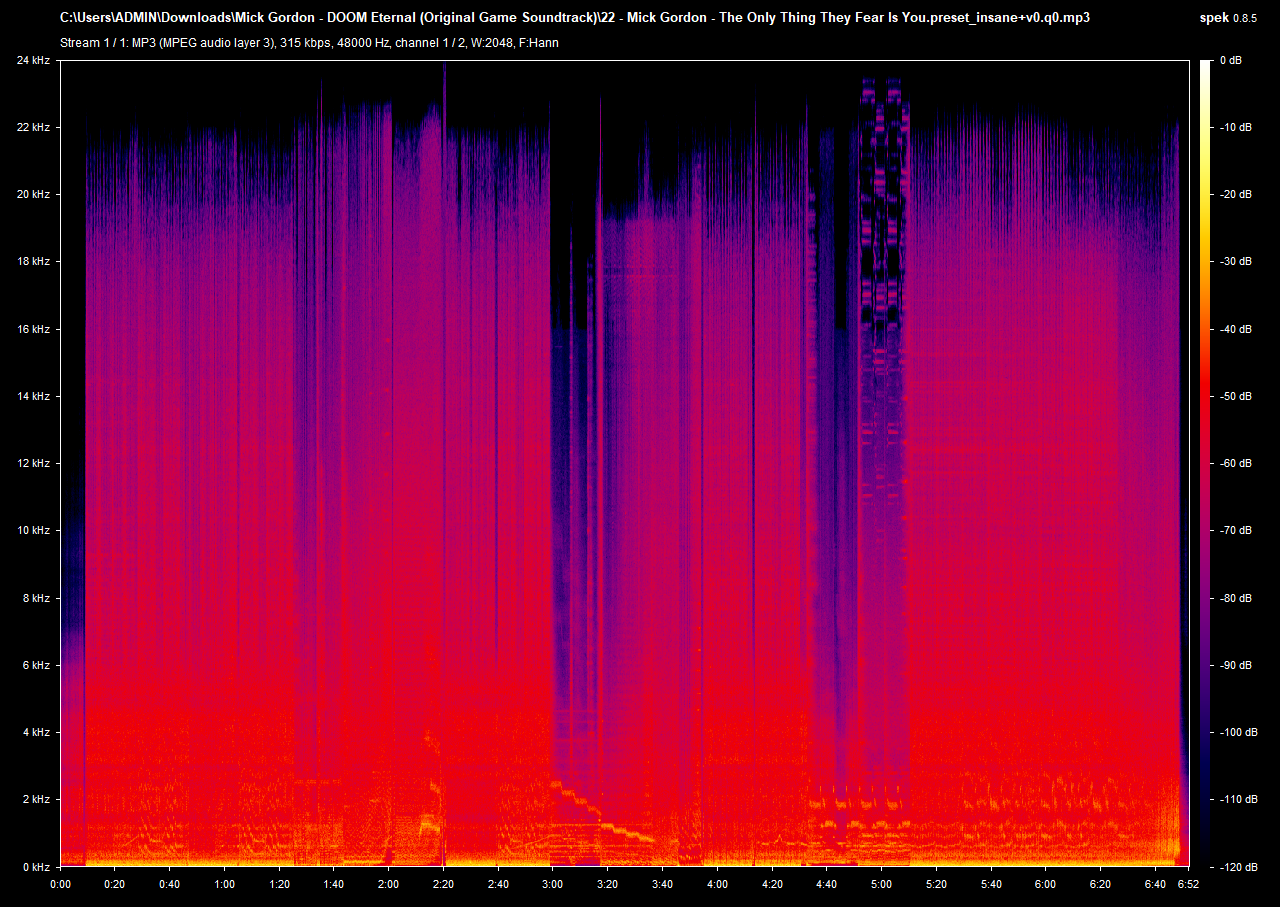The height and width of the screenshot is (907, 1280).
Task: Click the '12 kHz' frequency axis label
Action: click(x=33, y=464)
